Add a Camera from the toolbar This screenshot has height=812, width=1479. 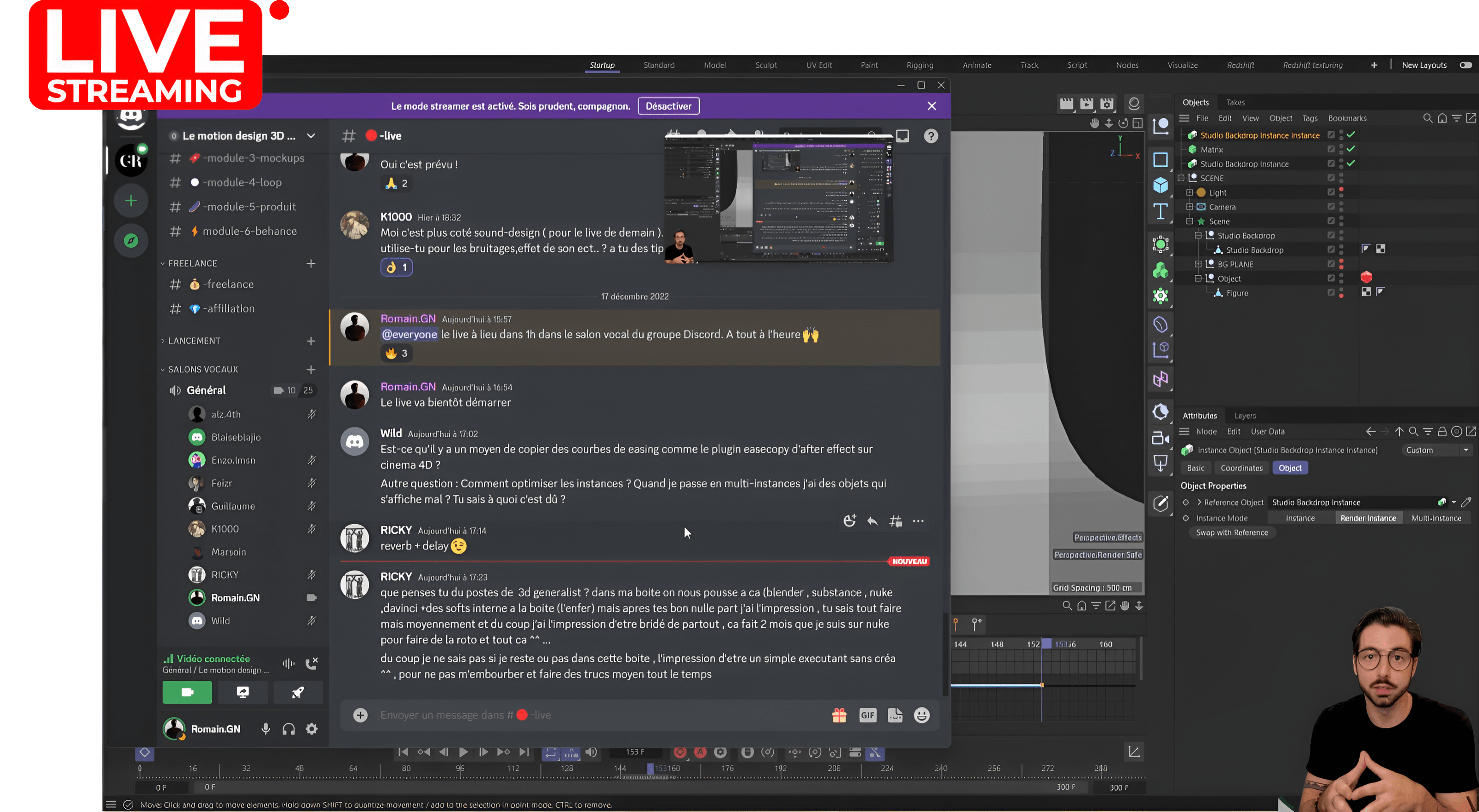tap(1161, 438)
